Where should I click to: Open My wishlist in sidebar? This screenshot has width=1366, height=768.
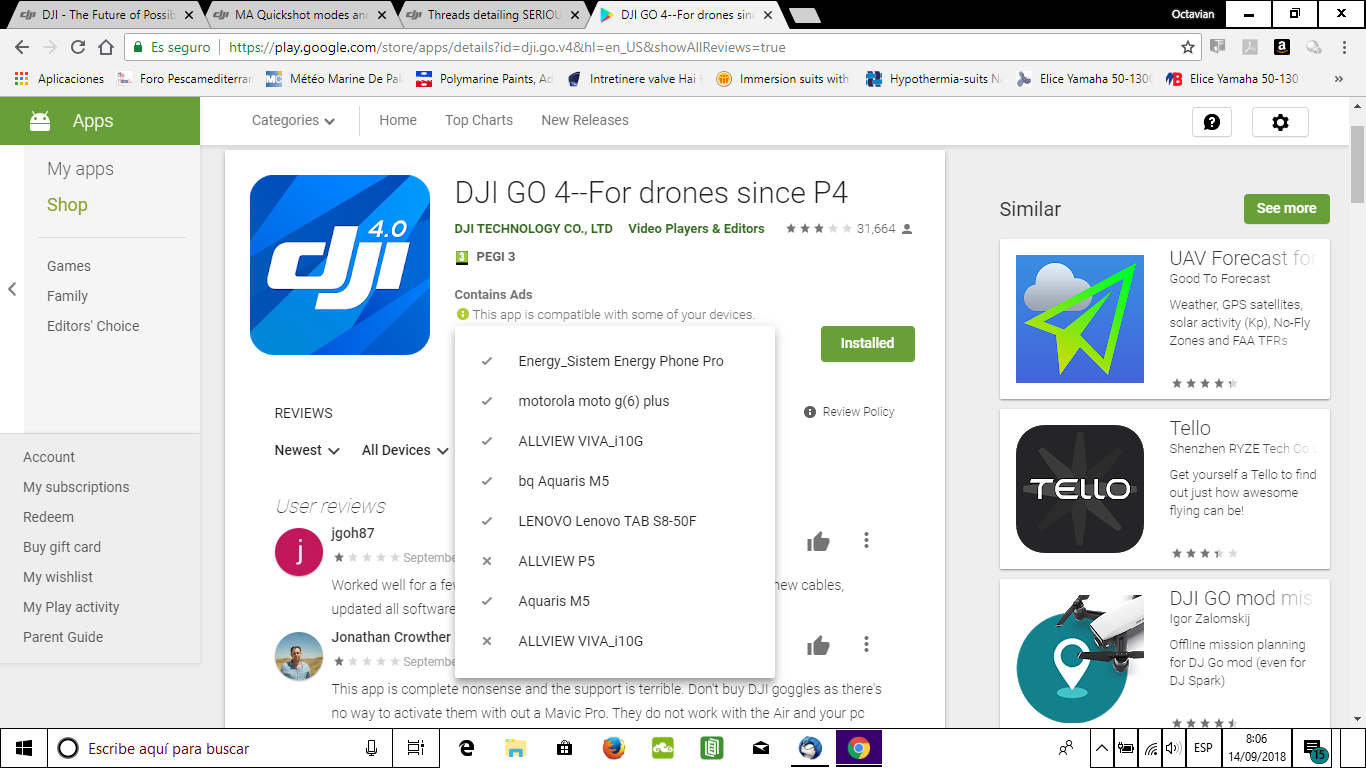58,577
